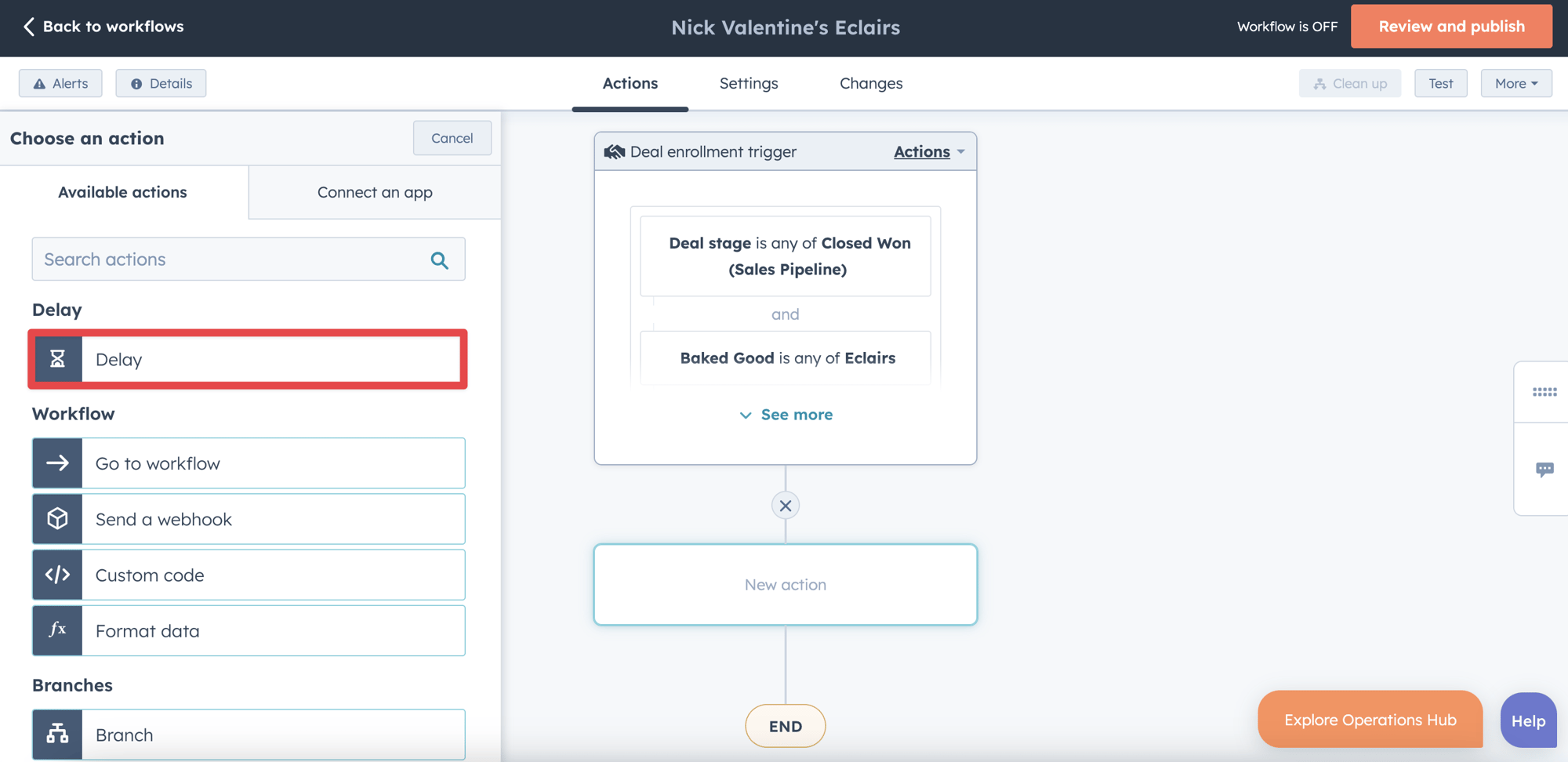This screenshot has width=1568, height=762.
Task: Click the Go to workflow arrow icon
Action: [x=56, y=463]
